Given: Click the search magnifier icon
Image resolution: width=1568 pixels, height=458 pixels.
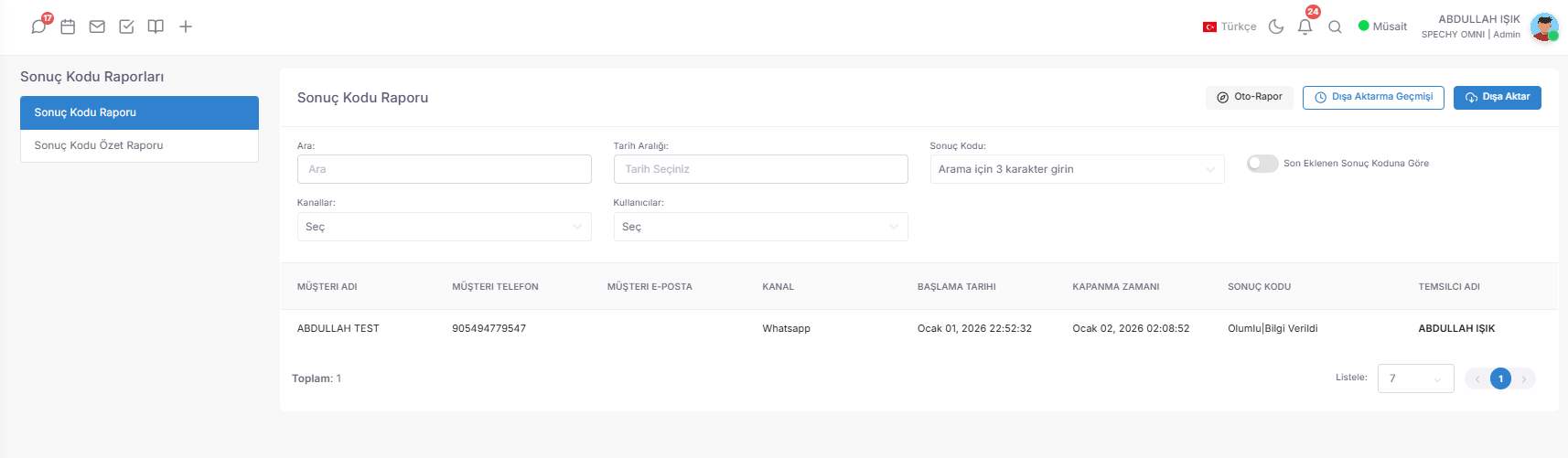Looking at the screenshot, I should [1335, 27].
